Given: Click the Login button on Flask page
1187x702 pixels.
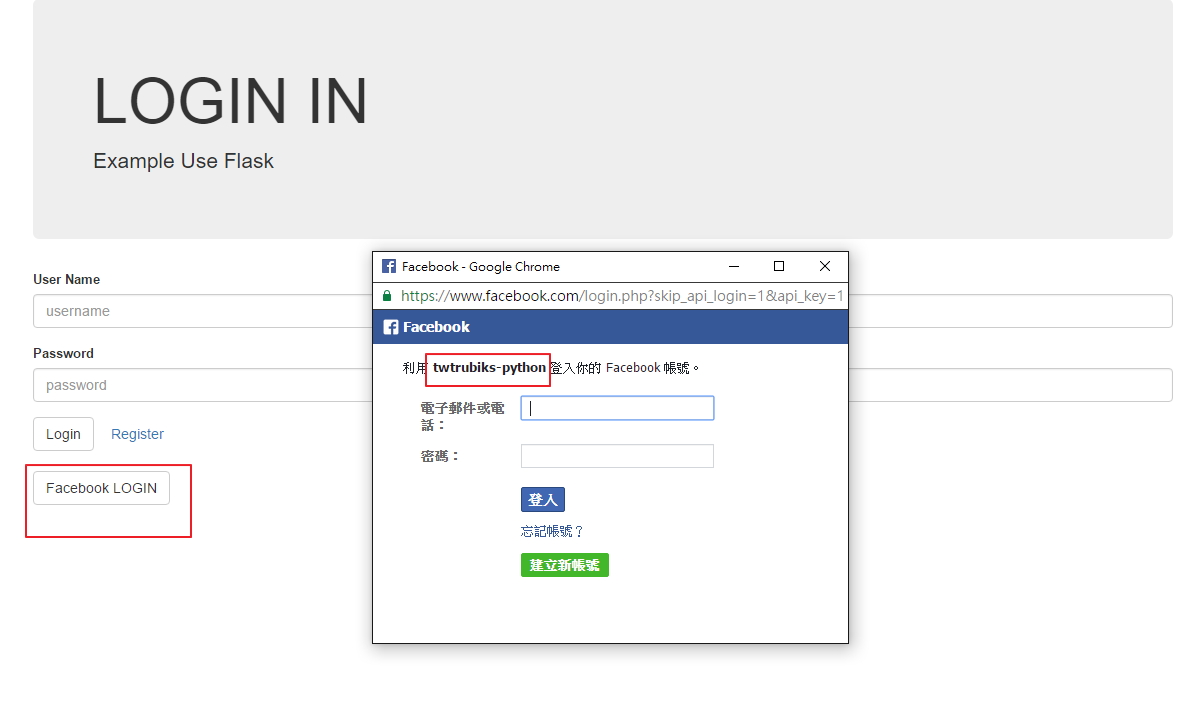Looking at the screenshot, I should tap(64, 434).
